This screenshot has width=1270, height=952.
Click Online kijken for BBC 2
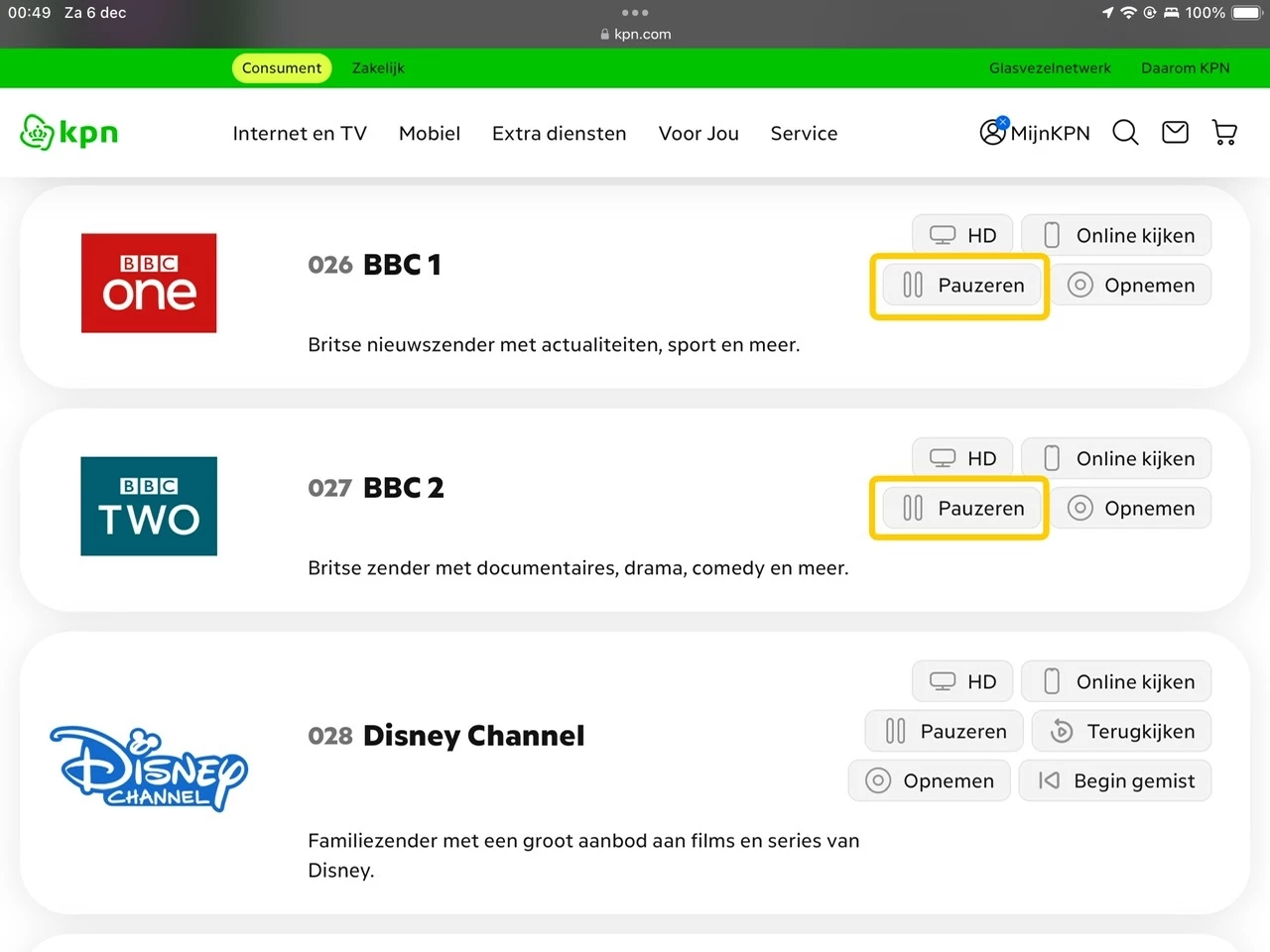(1116, 458)
